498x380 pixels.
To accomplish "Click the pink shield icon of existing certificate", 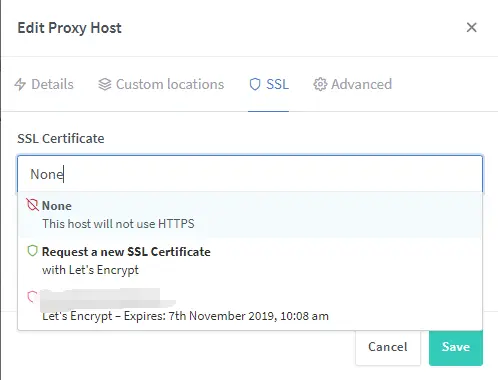I will tap(32, 296).
